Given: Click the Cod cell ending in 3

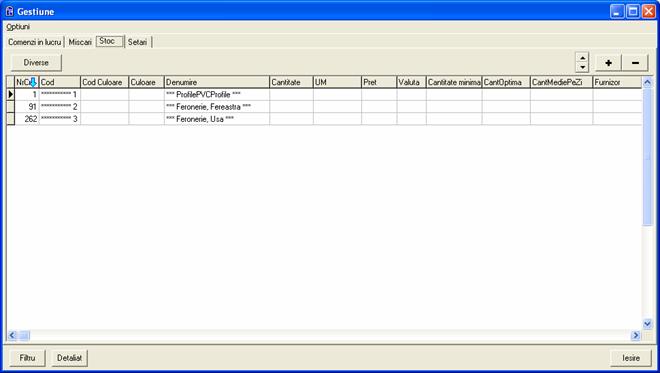Looking at the screenshot, I should click(x=59, y=119).
